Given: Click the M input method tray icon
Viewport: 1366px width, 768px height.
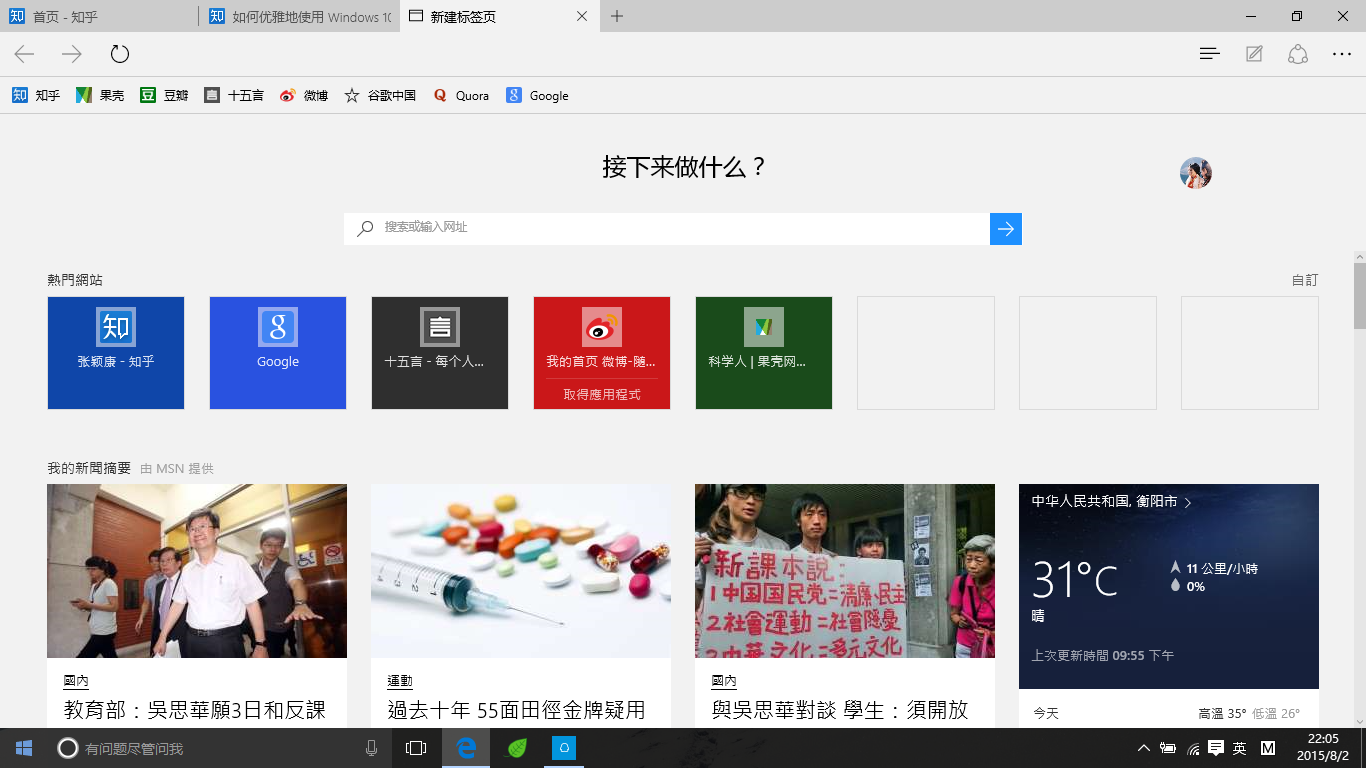Looking at the screenshot, I should tap(1268, 748).
